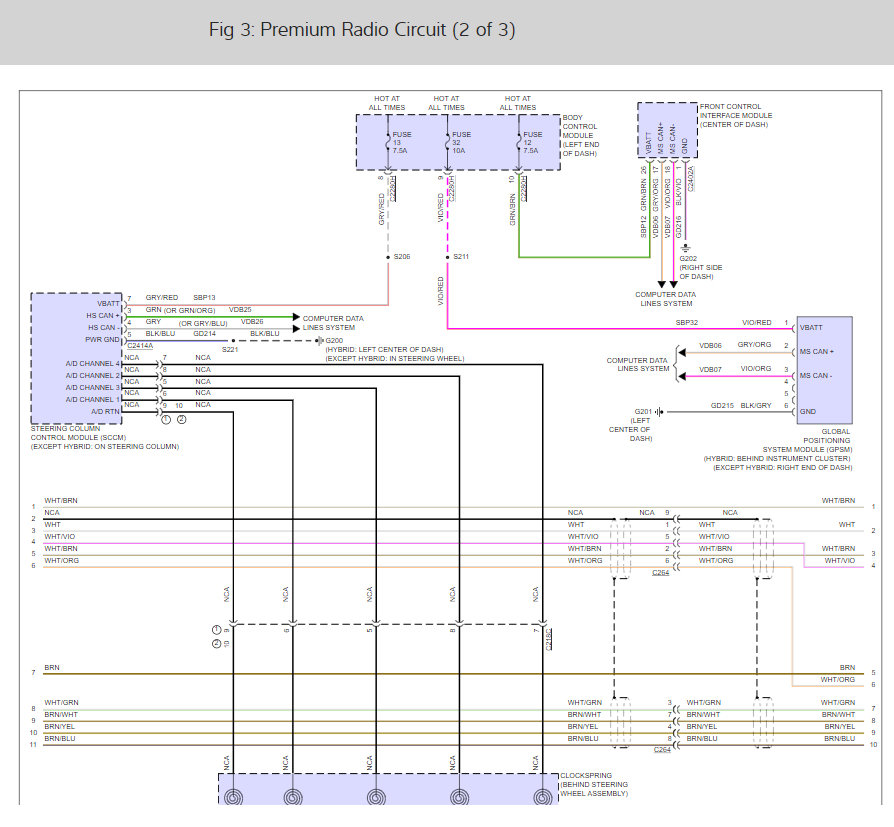
Task: Click the A/D CHANNEL 1 pin label
Action: click(x=92, y=399)
